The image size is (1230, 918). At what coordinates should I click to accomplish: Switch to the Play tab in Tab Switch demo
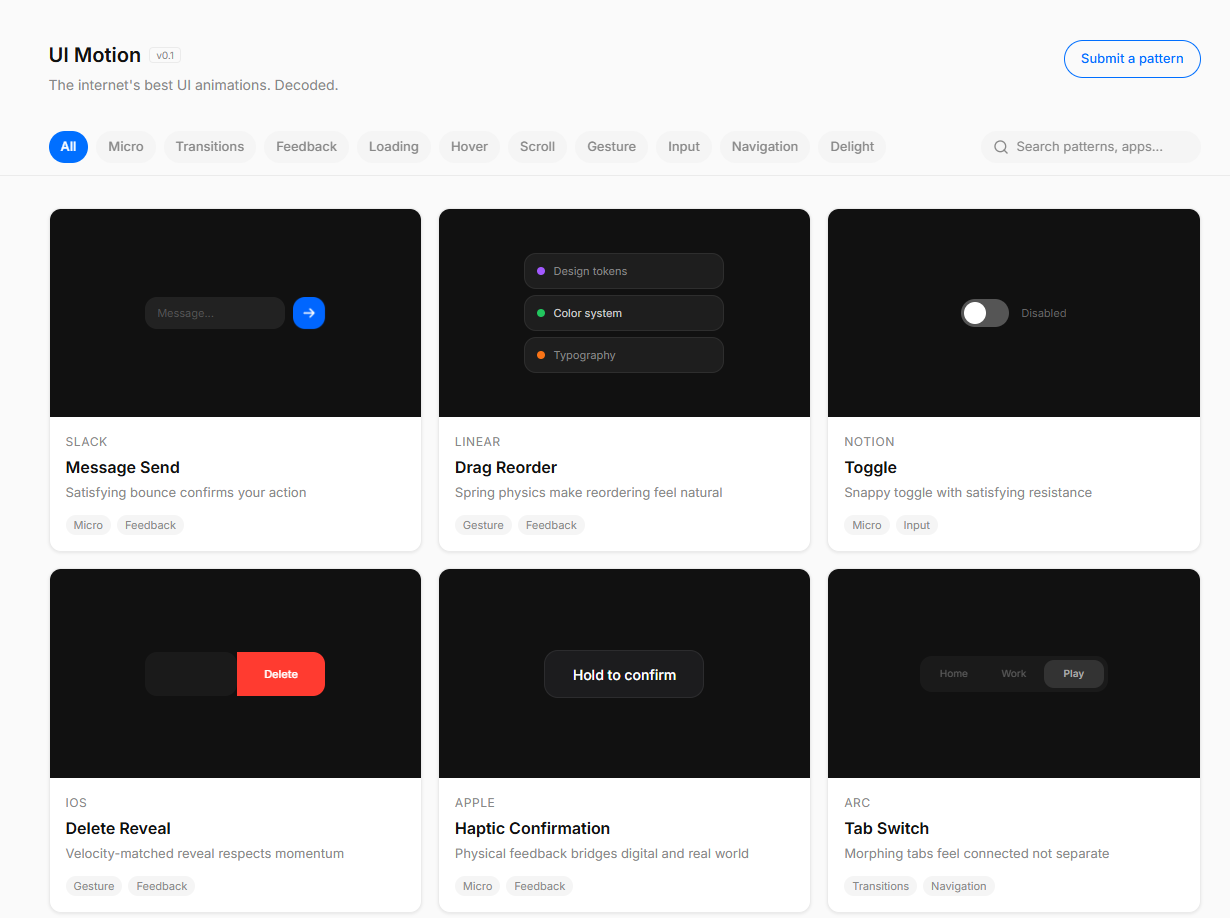tap(1073, 673)
